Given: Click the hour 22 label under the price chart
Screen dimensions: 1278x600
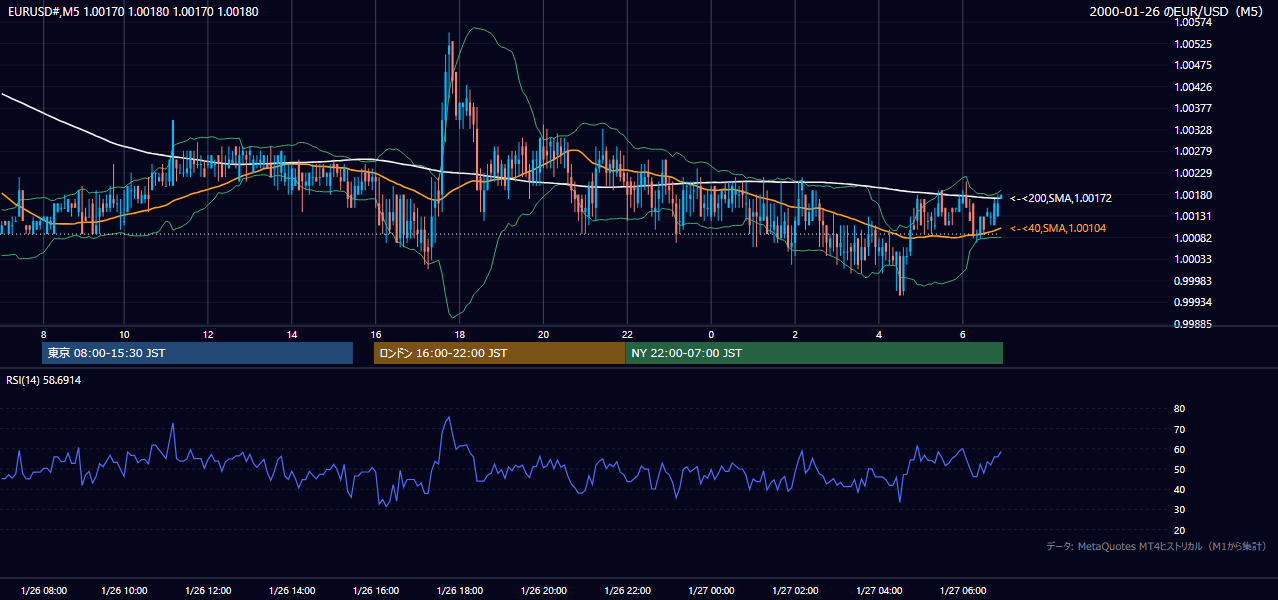Looking at the screenshot, I should [x=627, y=334].
